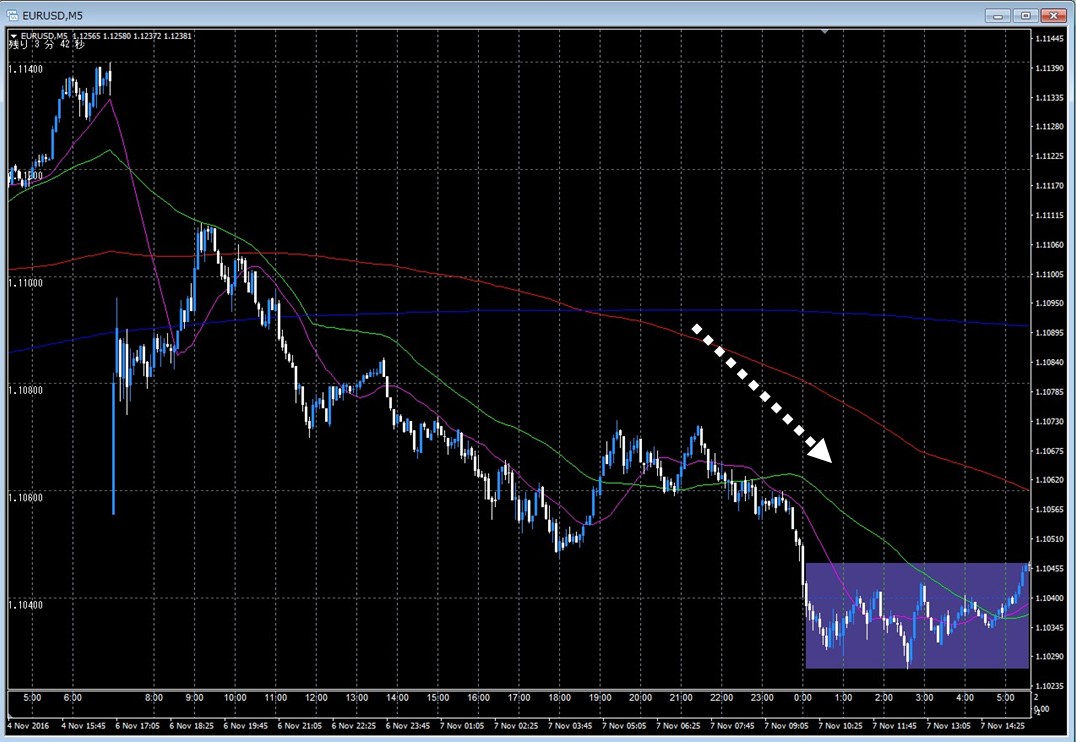The image size is (1076, 742).
Task: Click price scale value 1.10785
Action: pos(1048,391)
